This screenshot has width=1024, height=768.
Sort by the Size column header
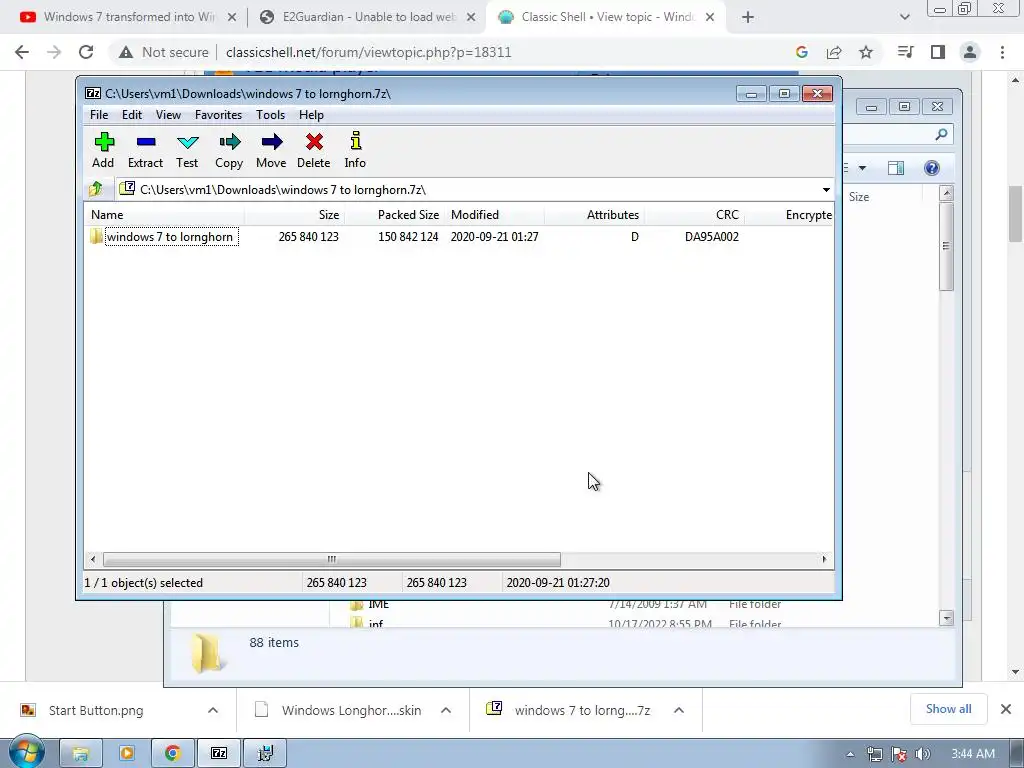coord(295,215)
